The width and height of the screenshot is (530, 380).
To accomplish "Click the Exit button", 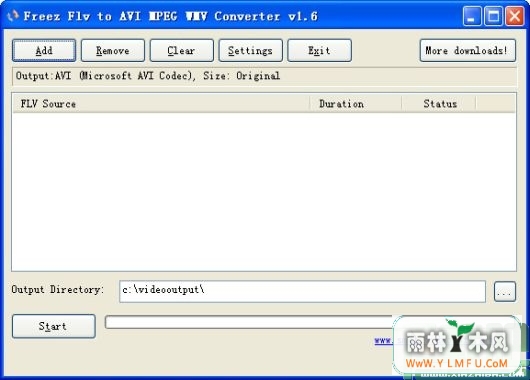I will tap(319, 50).
